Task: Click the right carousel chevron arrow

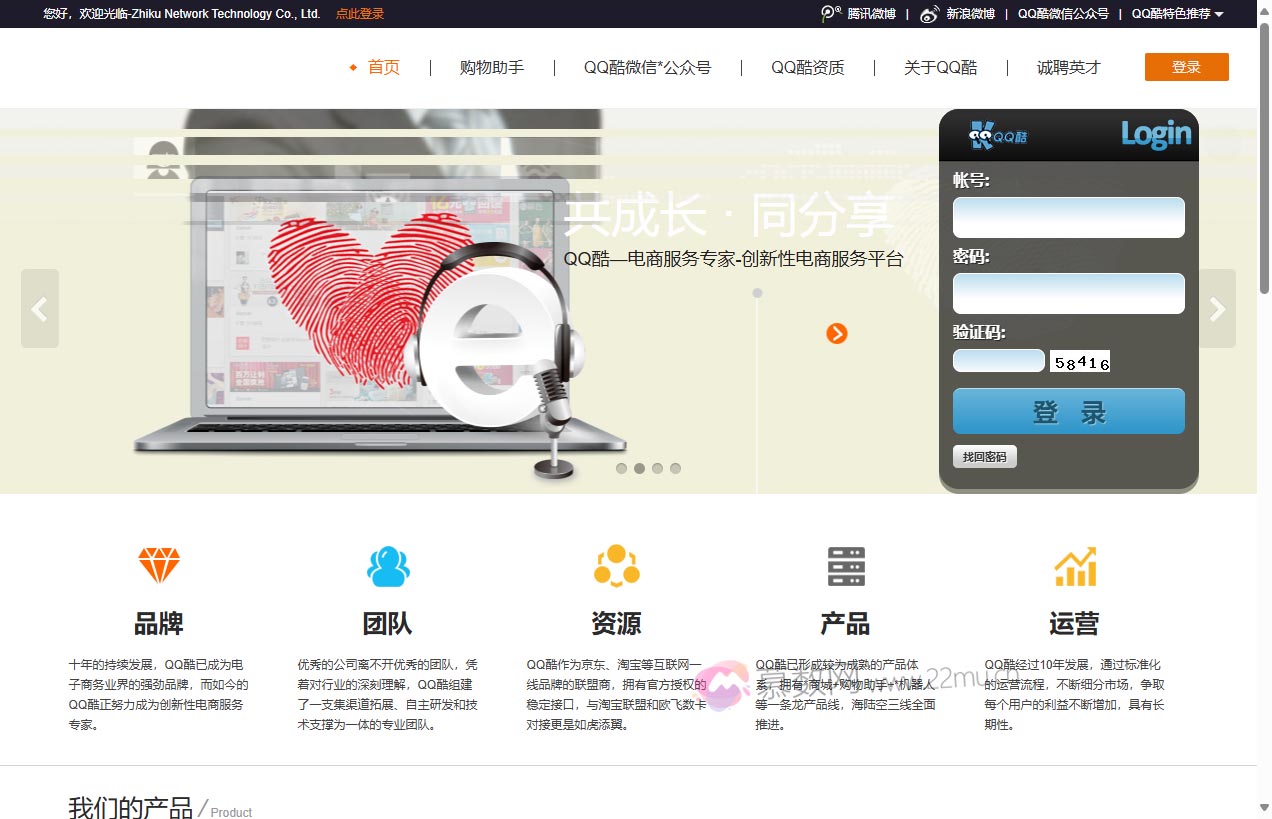Action: [x=1217, y=308]
